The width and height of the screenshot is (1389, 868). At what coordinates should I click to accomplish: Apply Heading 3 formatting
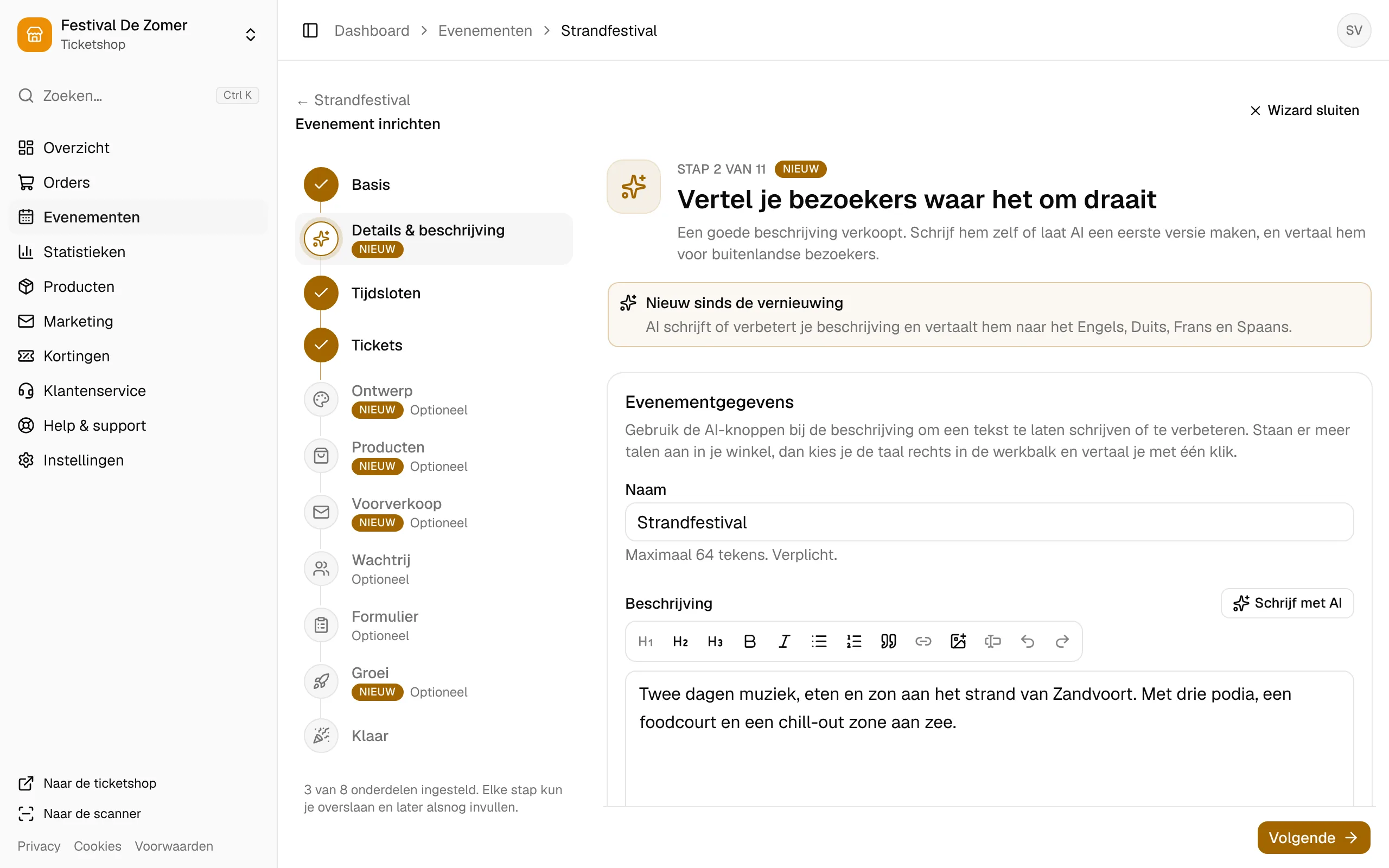pyautogui.click(x=715, y=641)
